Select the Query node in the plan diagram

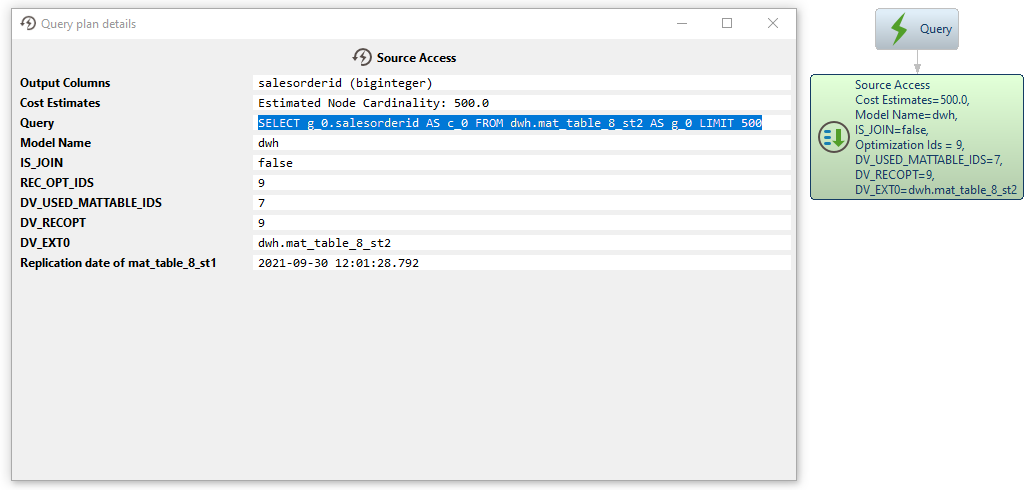(917, 29)
